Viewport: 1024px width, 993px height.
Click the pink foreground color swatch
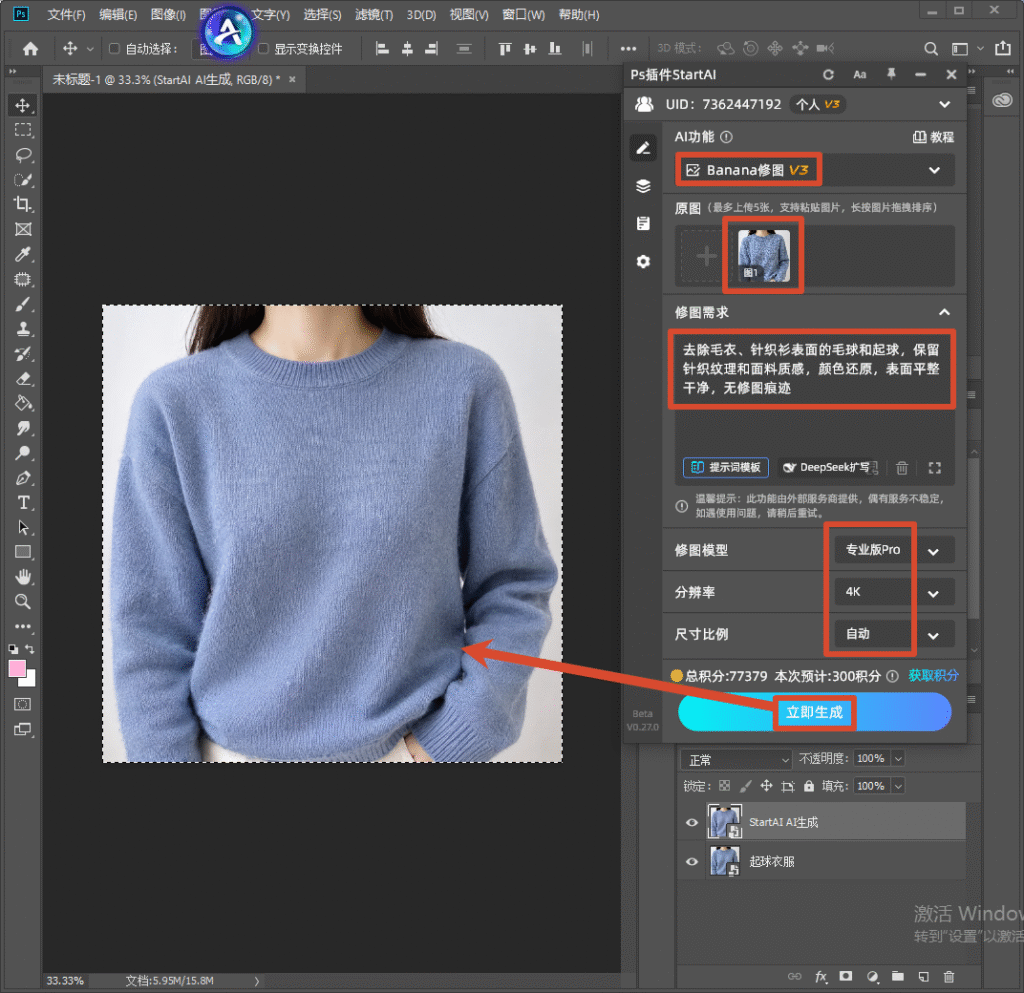point(16,669)
